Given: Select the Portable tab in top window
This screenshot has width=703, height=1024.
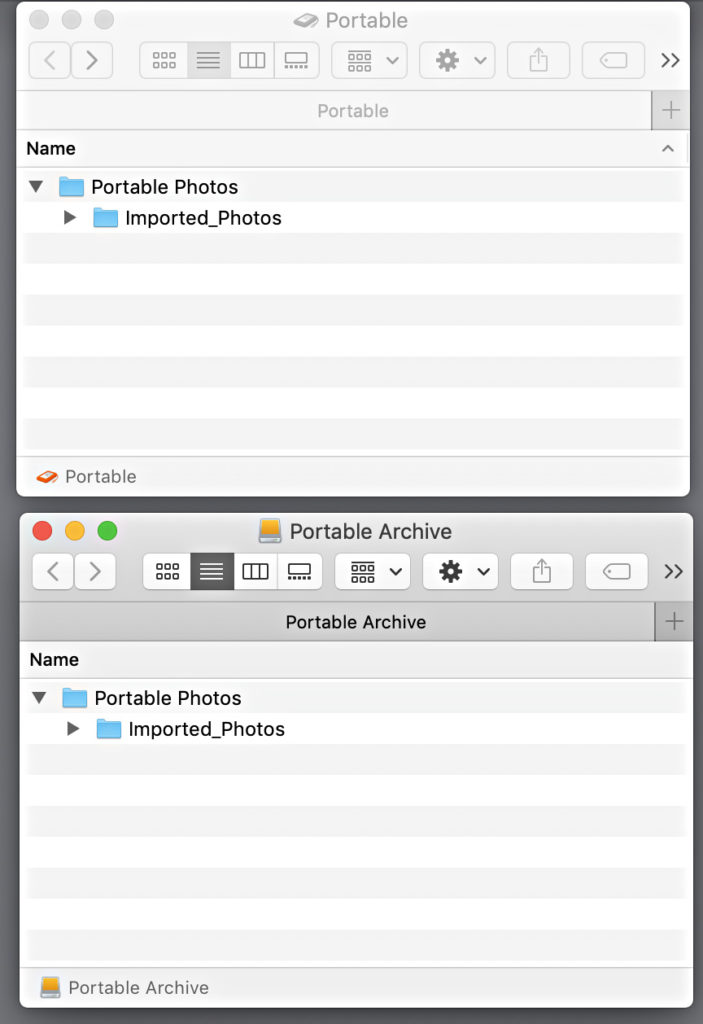Looking at the screenshot, I should [x=352, y=111].
